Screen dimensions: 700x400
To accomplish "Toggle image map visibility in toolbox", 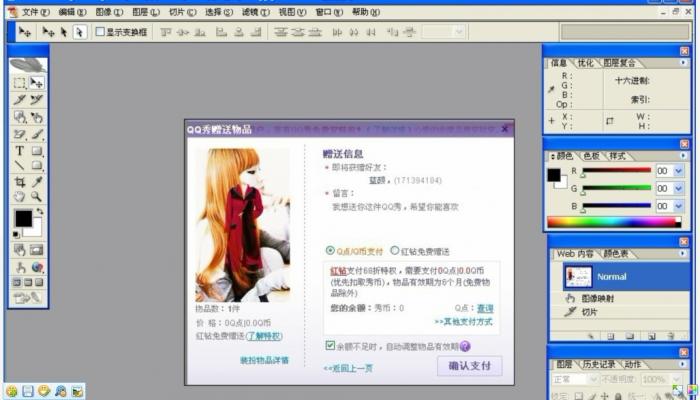I will click(19, 250).
